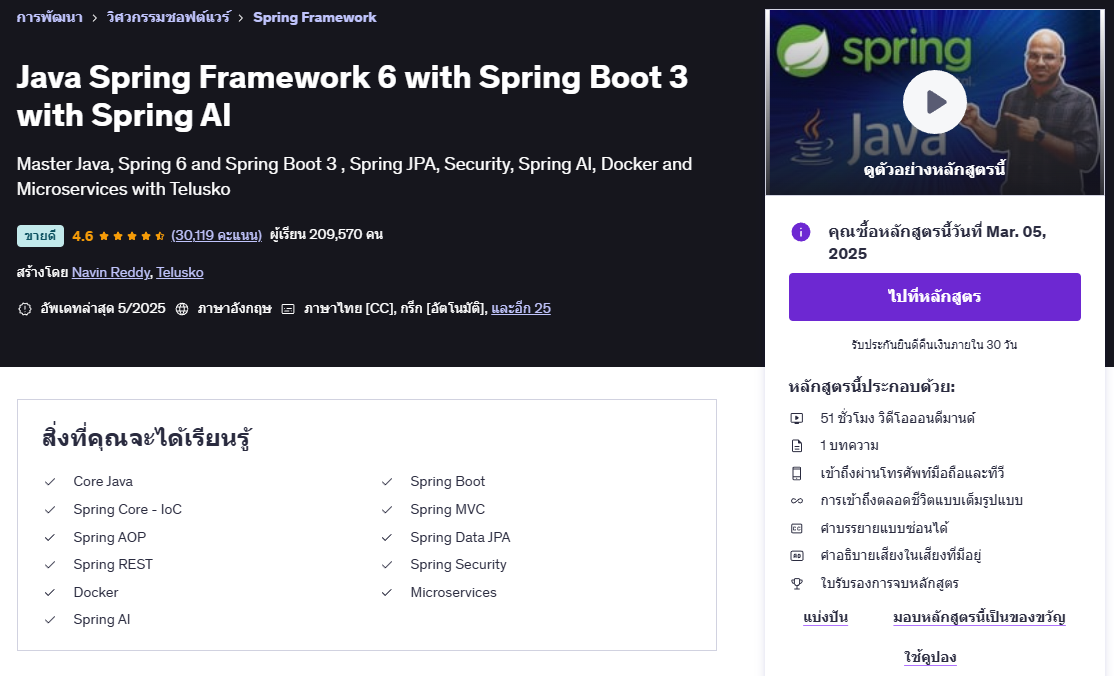
Task: Click the certificate trophy icon
Action: click(795, 583)
